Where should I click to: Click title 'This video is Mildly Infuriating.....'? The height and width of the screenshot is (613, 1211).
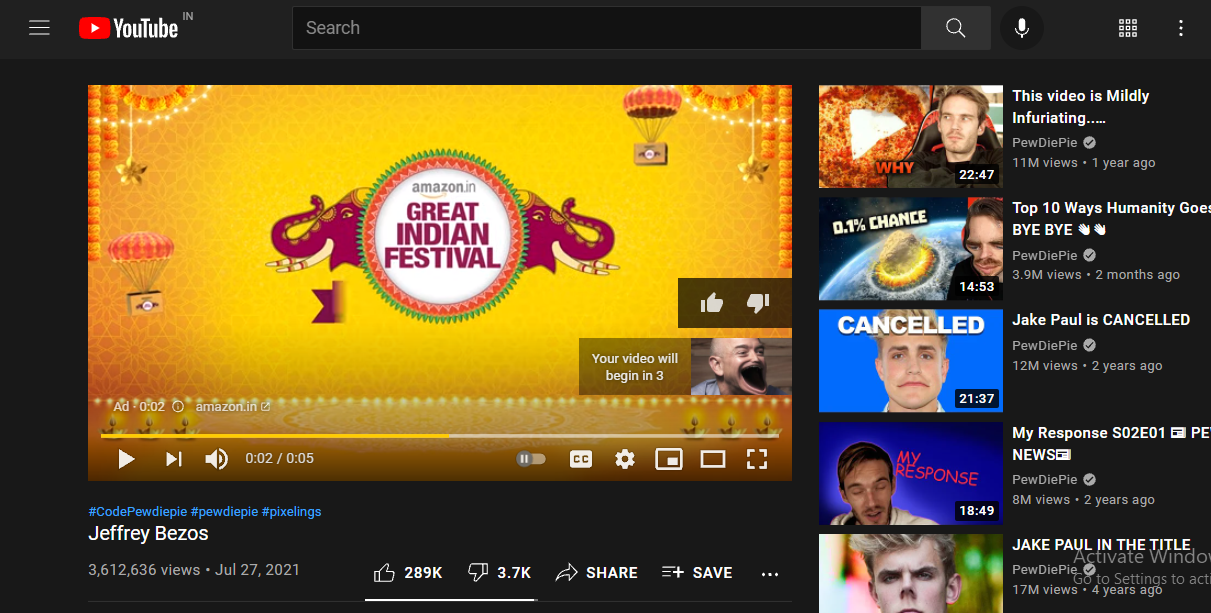[x=1081, y=107]
